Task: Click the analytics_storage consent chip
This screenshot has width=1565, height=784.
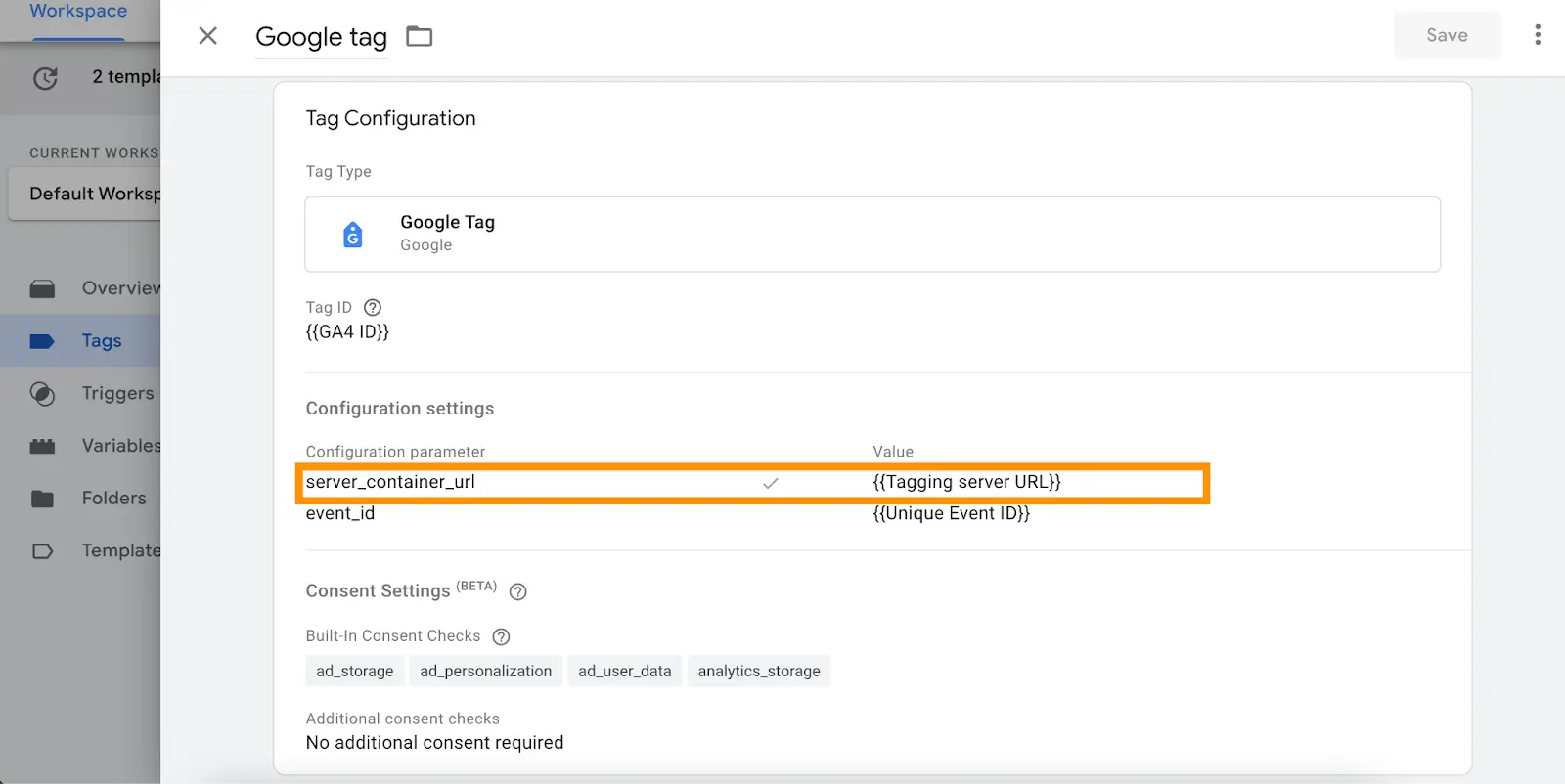Action: 759,672
